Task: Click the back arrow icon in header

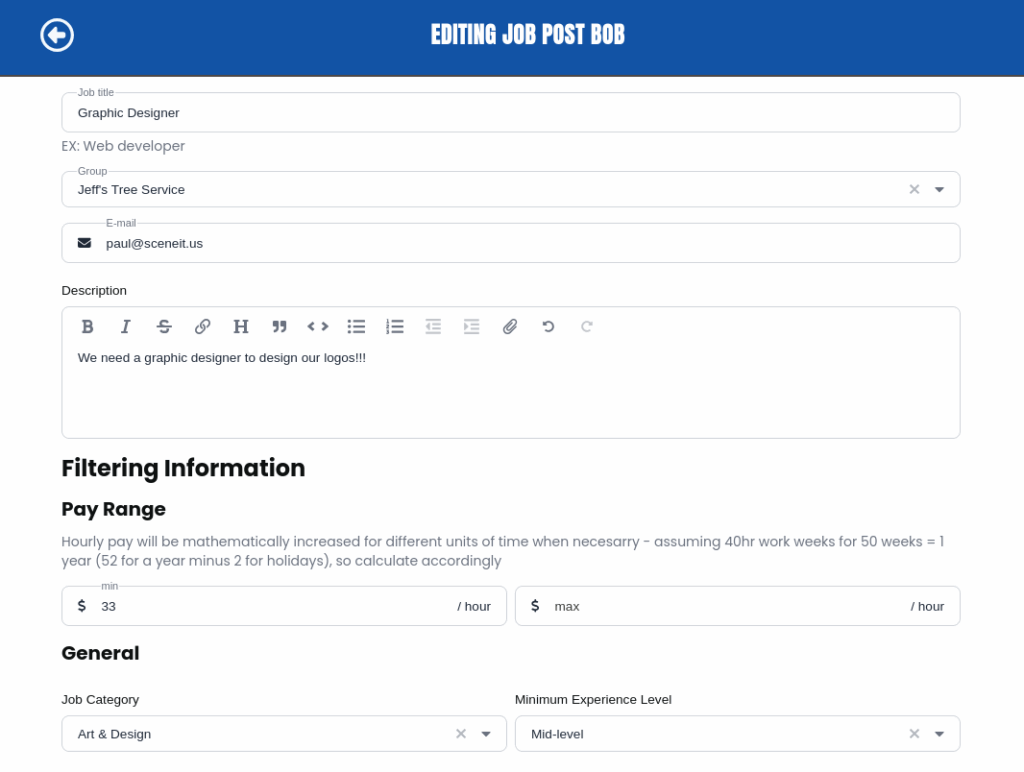Action: [57, 35]
